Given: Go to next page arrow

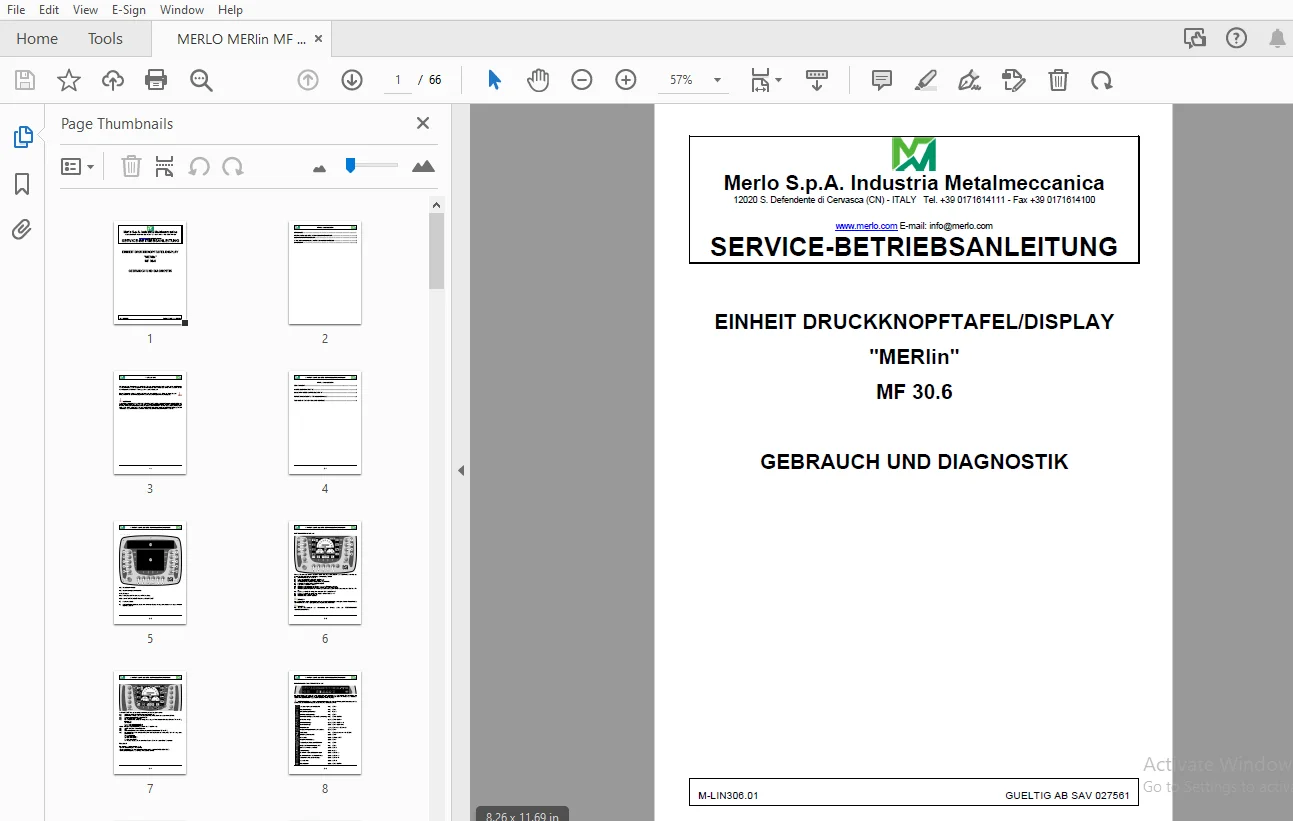Looking at the screenshot, I should 352,80.
